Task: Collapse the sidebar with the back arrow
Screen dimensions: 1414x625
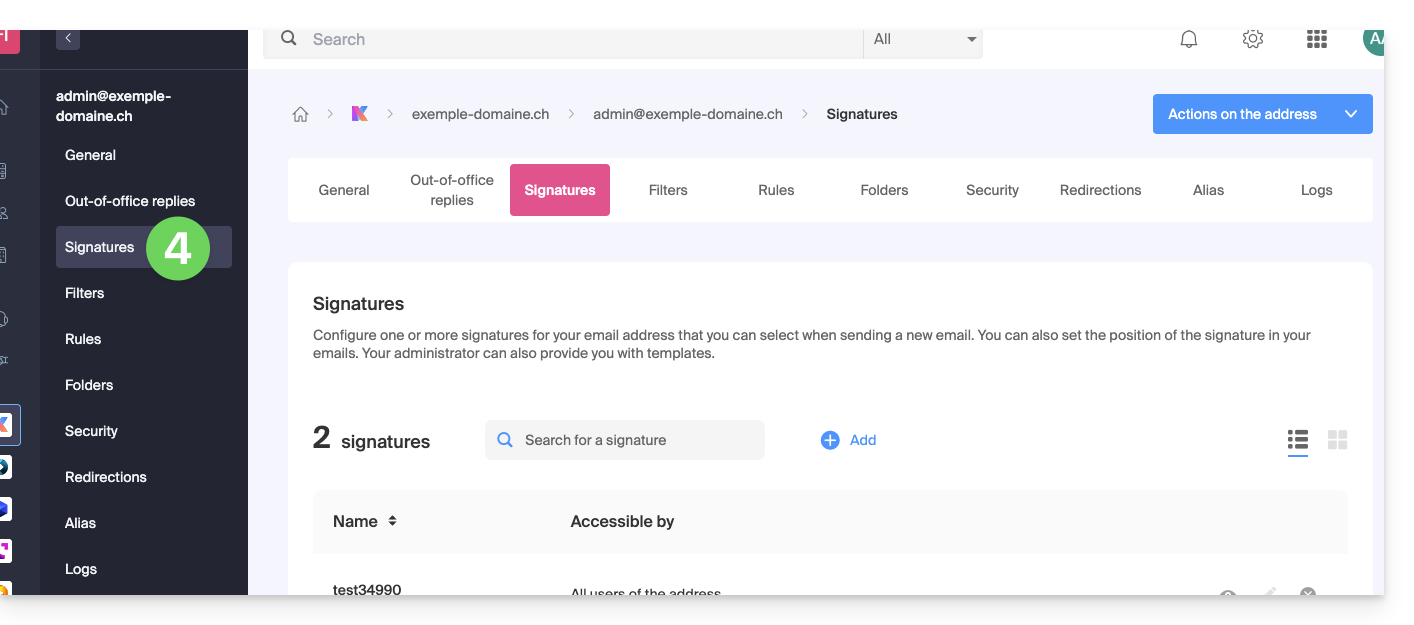Action: tap(68, 39)
